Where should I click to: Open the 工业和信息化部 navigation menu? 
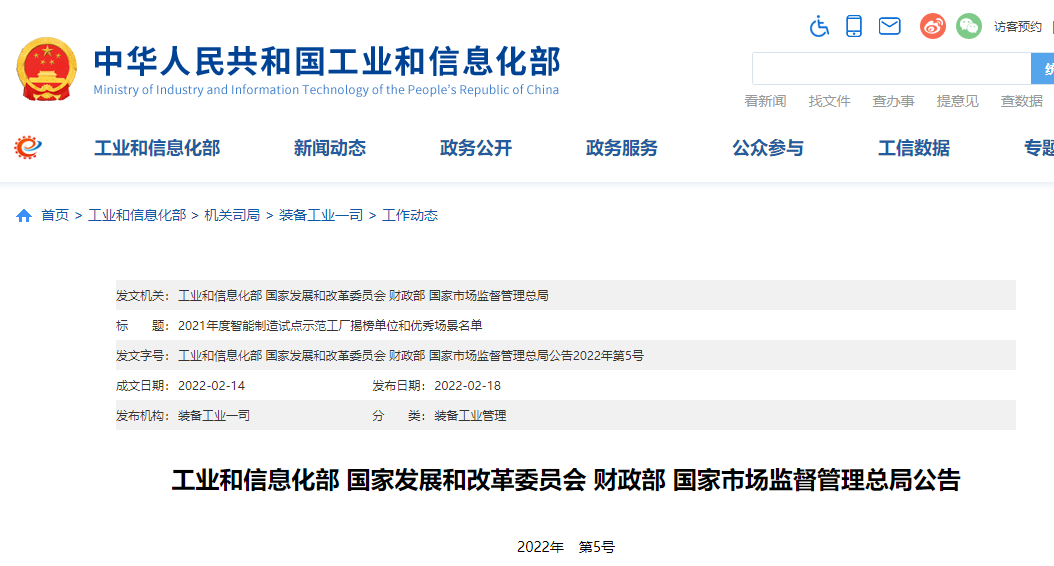pos(157,148)
